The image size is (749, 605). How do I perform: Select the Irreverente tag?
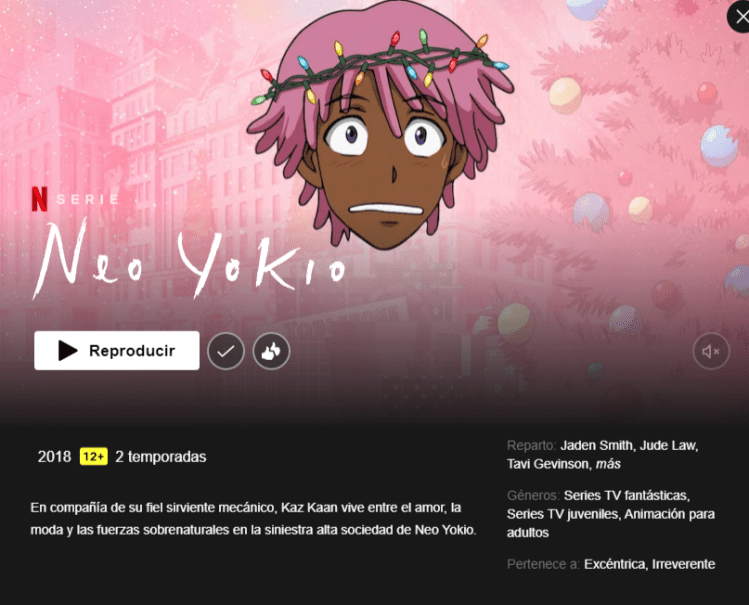(684, 564)
